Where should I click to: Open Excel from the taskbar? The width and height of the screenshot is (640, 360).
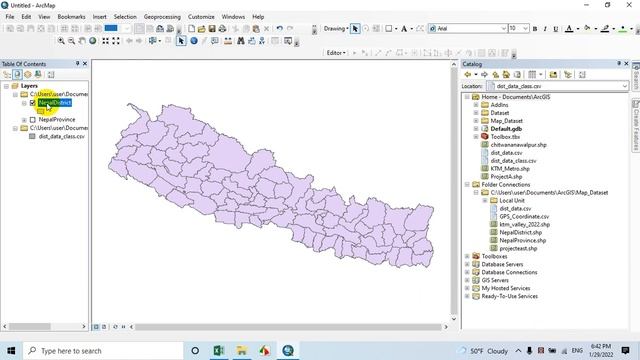pyautogui.click(x=219, y=351)
